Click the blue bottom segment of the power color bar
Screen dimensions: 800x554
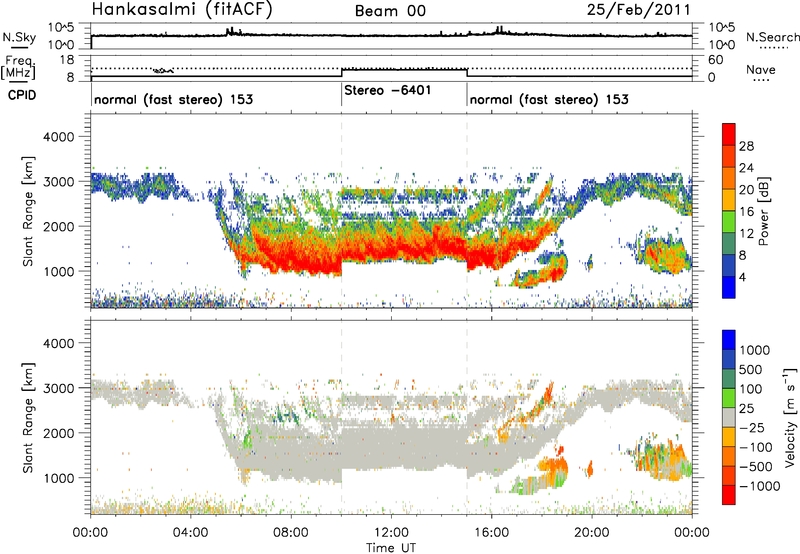click(x=729, y=287)
